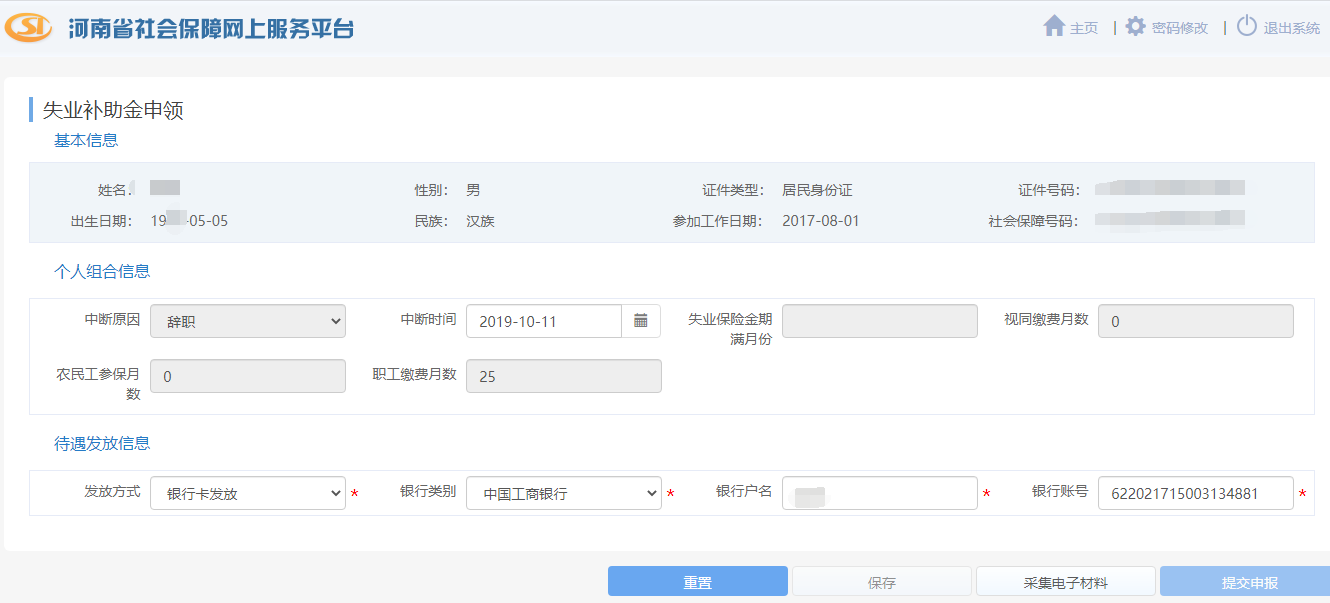This screenshot has height=603, width=1330.
Task: Click the orange SI platform logo
Action: [x=29, y=27]
